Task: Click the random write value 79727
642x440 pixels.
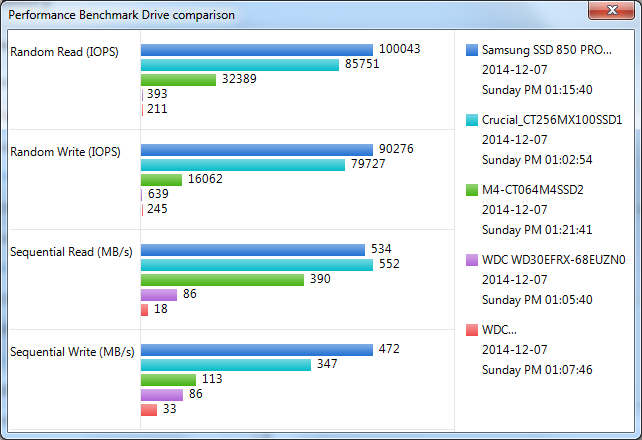Action: point(368,164)
